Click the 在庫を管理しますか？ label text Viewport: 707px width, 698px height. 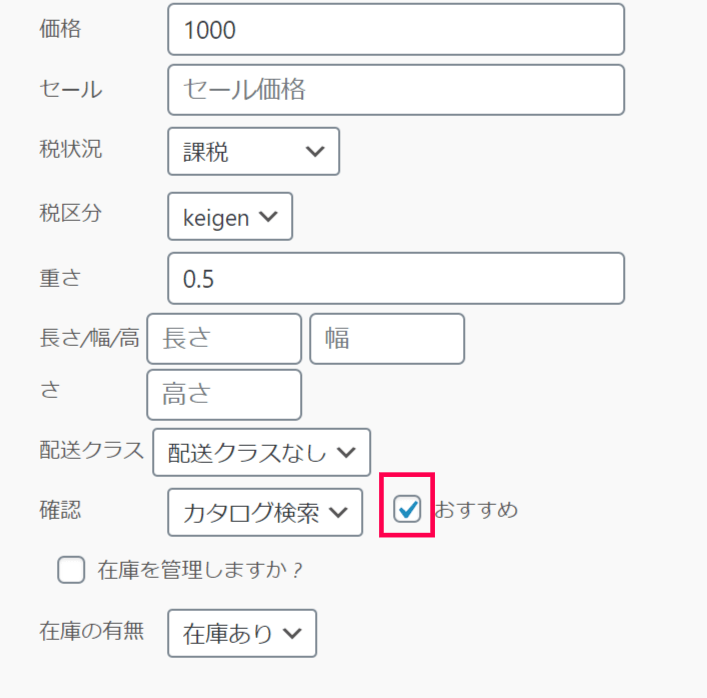[x=200, y=570]
